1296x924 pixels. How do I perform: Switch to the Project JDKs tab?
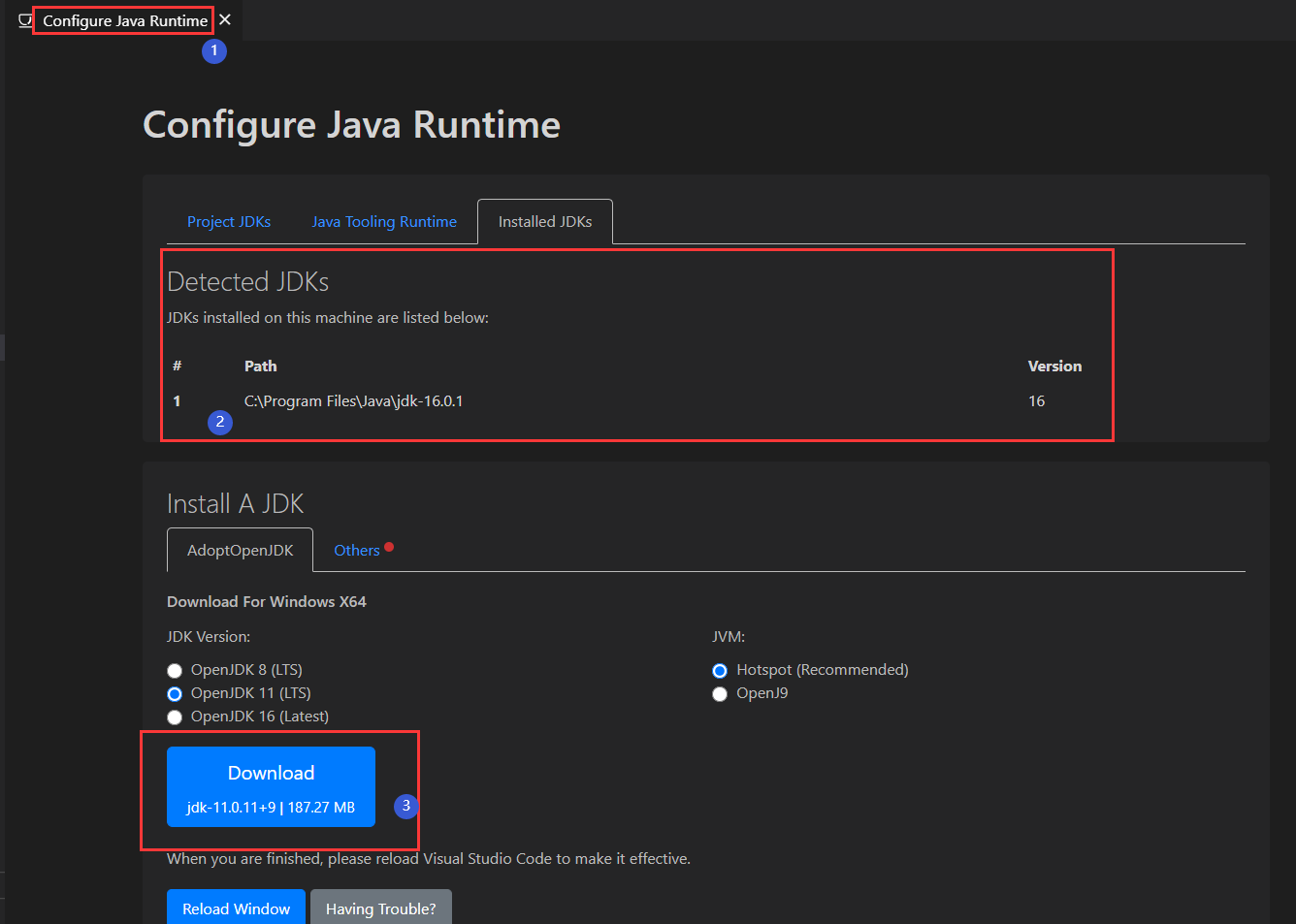point(229,221)
